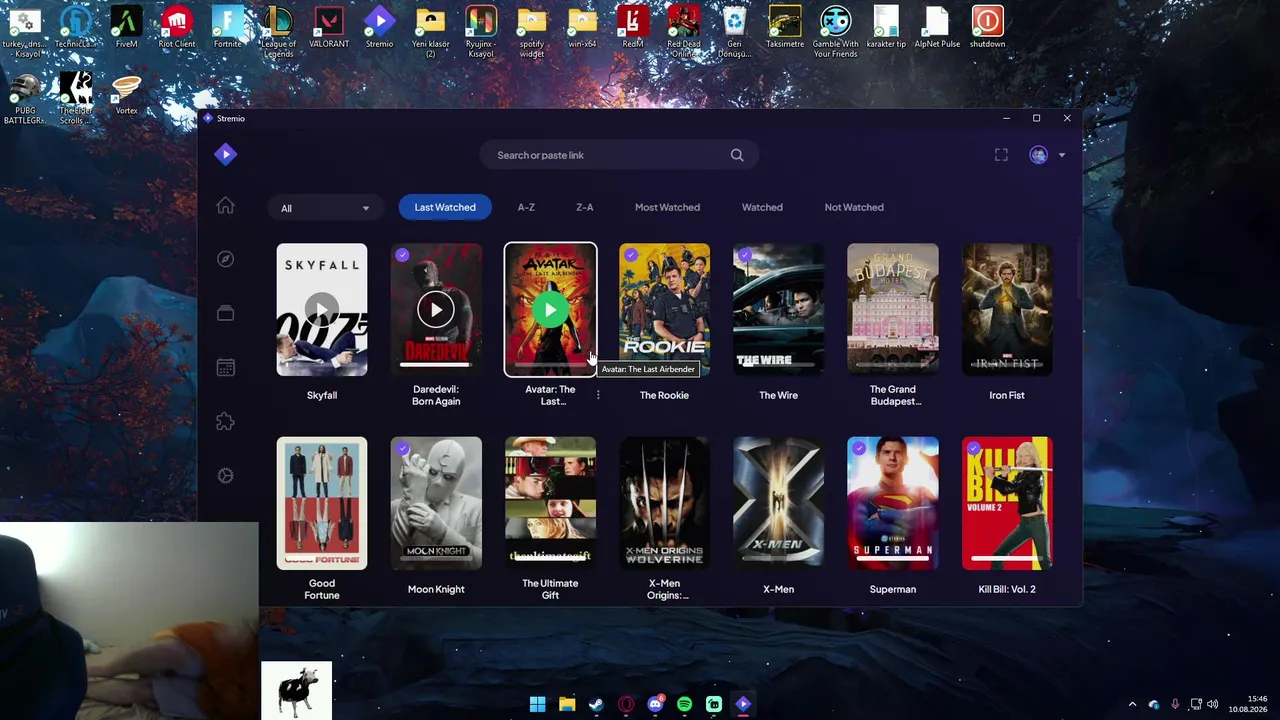The image size is (1280, 720).
Task: Open the Windows Start menu
Action: 538,704
